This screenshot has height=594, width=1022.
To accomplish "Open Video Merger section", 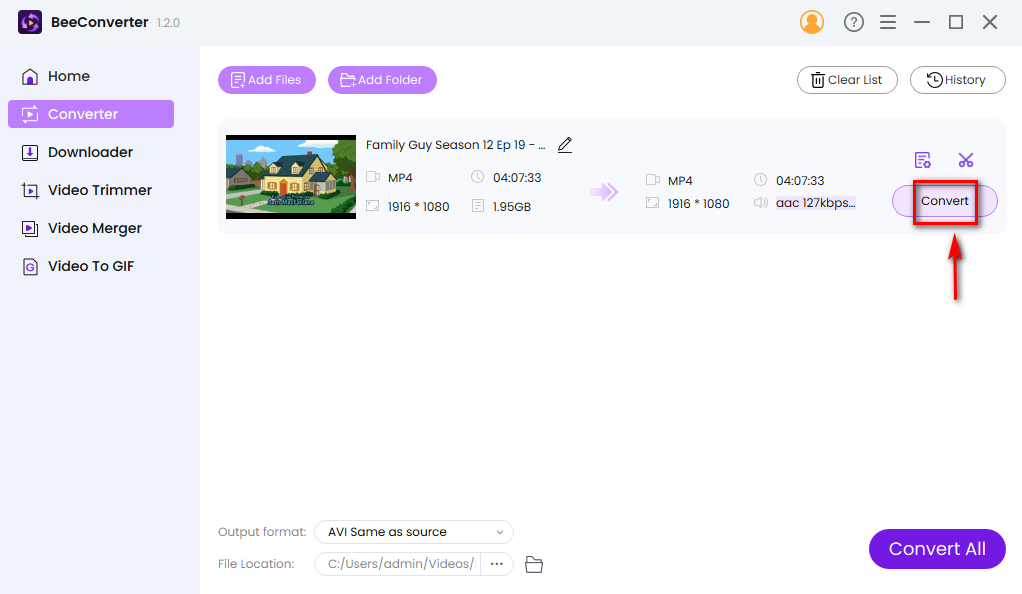I will [91, 228].
